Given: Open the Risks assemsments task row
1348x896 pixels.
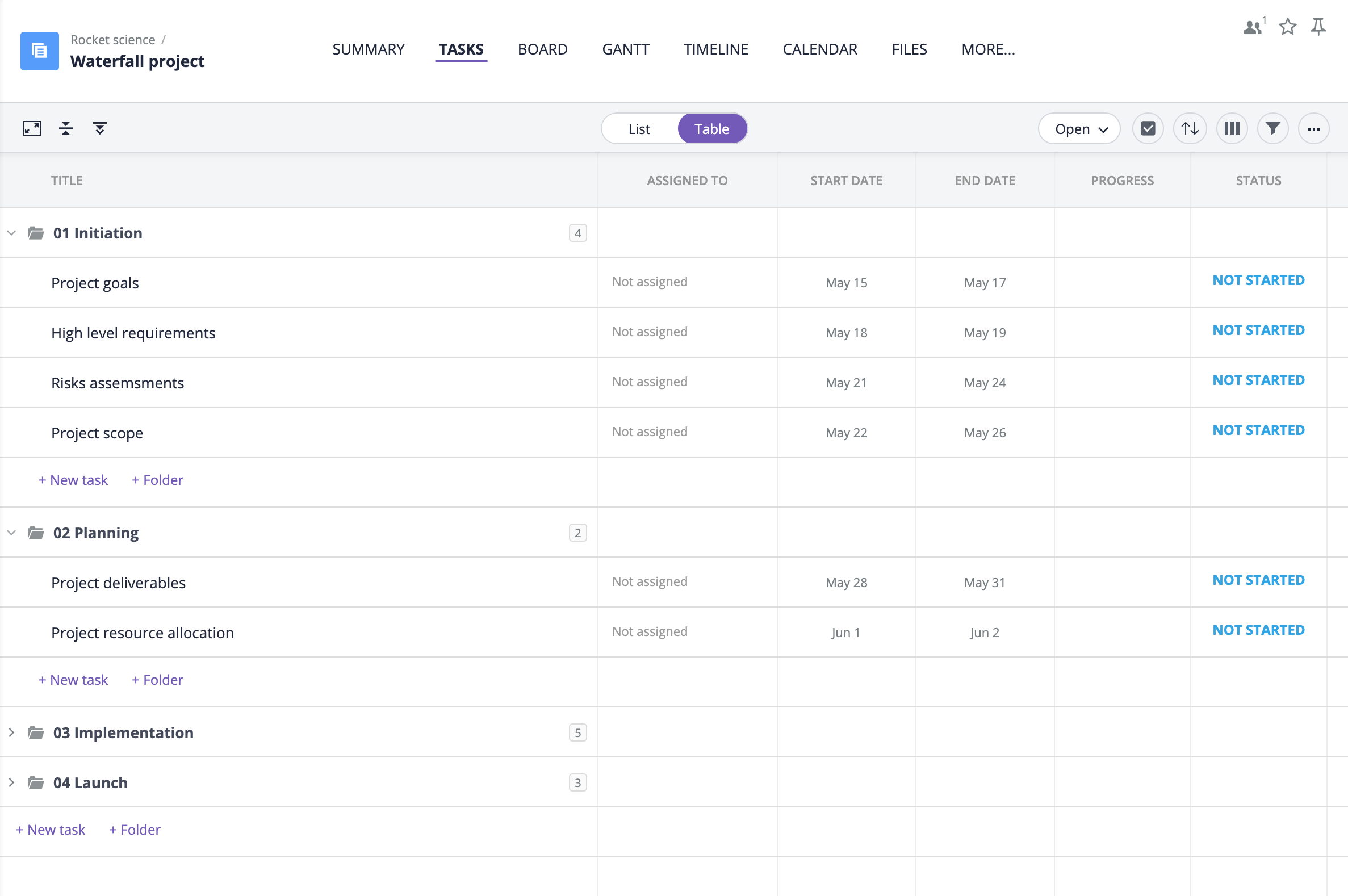Looking at the screenshot, I should point(118,382).
